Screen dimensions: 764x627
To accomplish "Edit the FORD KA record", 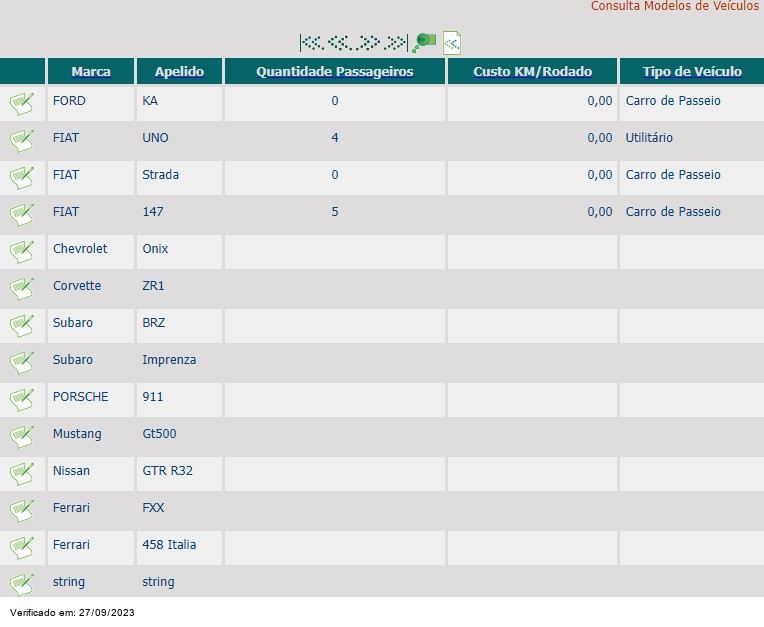I will pyautogui.click(x=22, y=104).
